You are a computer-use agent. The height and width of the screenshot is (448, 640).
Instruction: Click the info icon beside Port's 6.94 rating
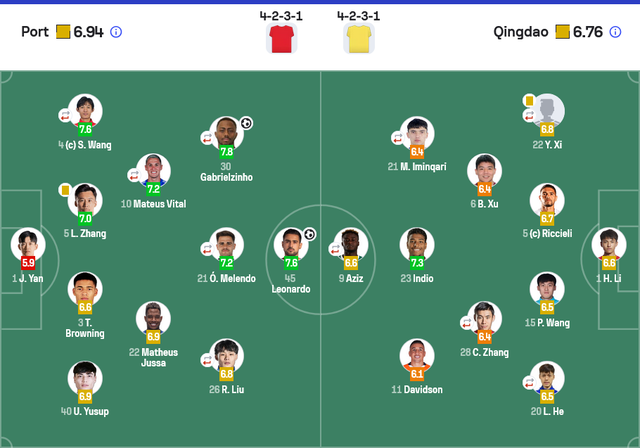click(x=116, y=32)
